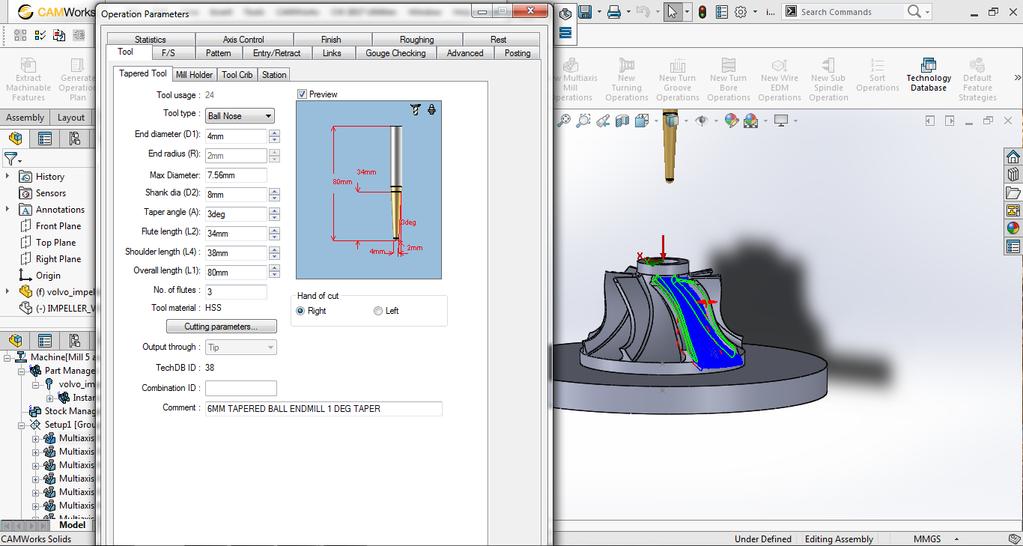Open the Appearances color ball in task pane
The height and width of the screenshot is (546, 1023).
point(1013,228)
